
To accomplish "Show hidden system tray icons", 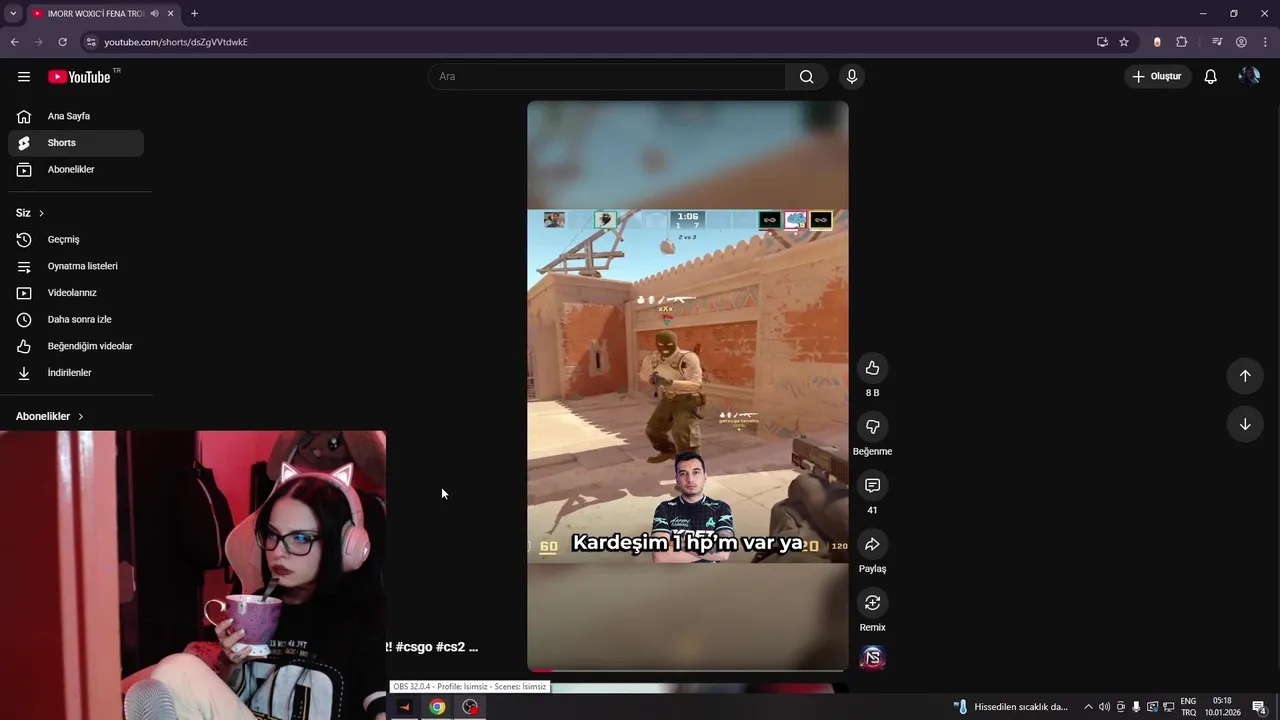I will point(1088,707).
